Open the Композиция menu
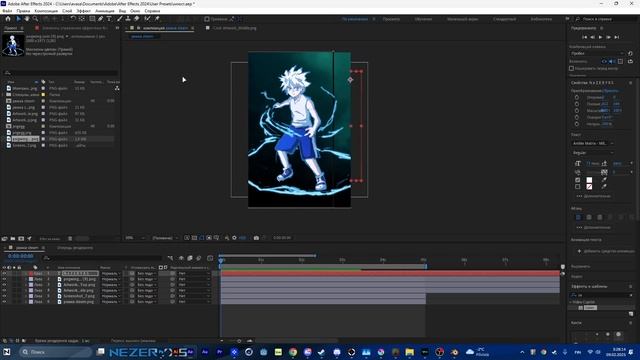Image resolution: width=640 pixels, height=360 pixels. pos(46,11)
